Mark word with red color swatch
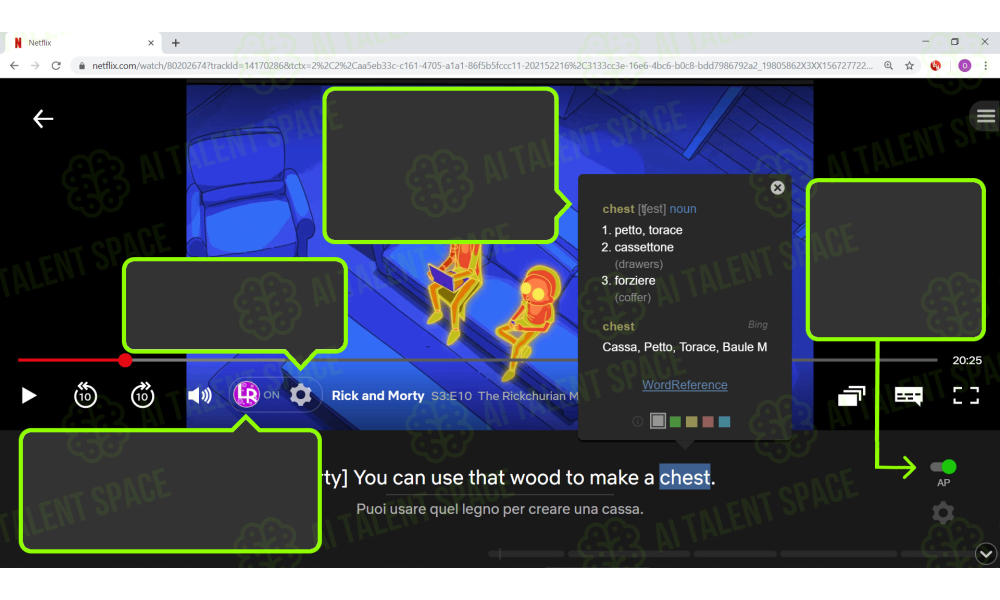 [708, 421]
